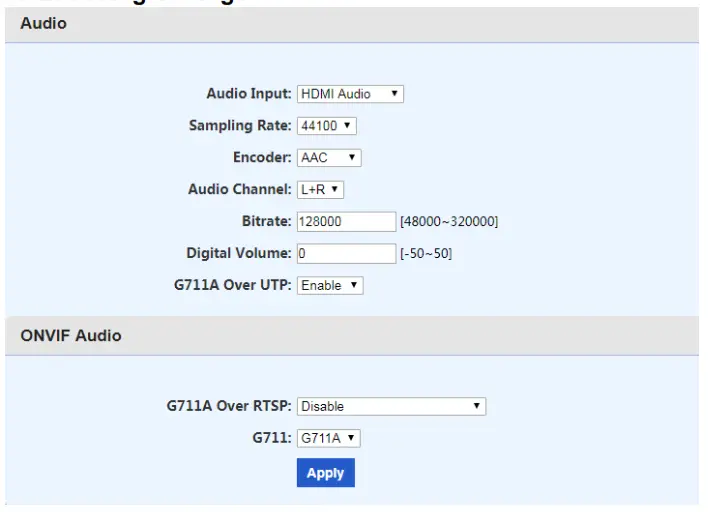This screenshot has width=712, height=512.
Task: Click the "Digital Volume:" text label
Action: click(239, 253)
